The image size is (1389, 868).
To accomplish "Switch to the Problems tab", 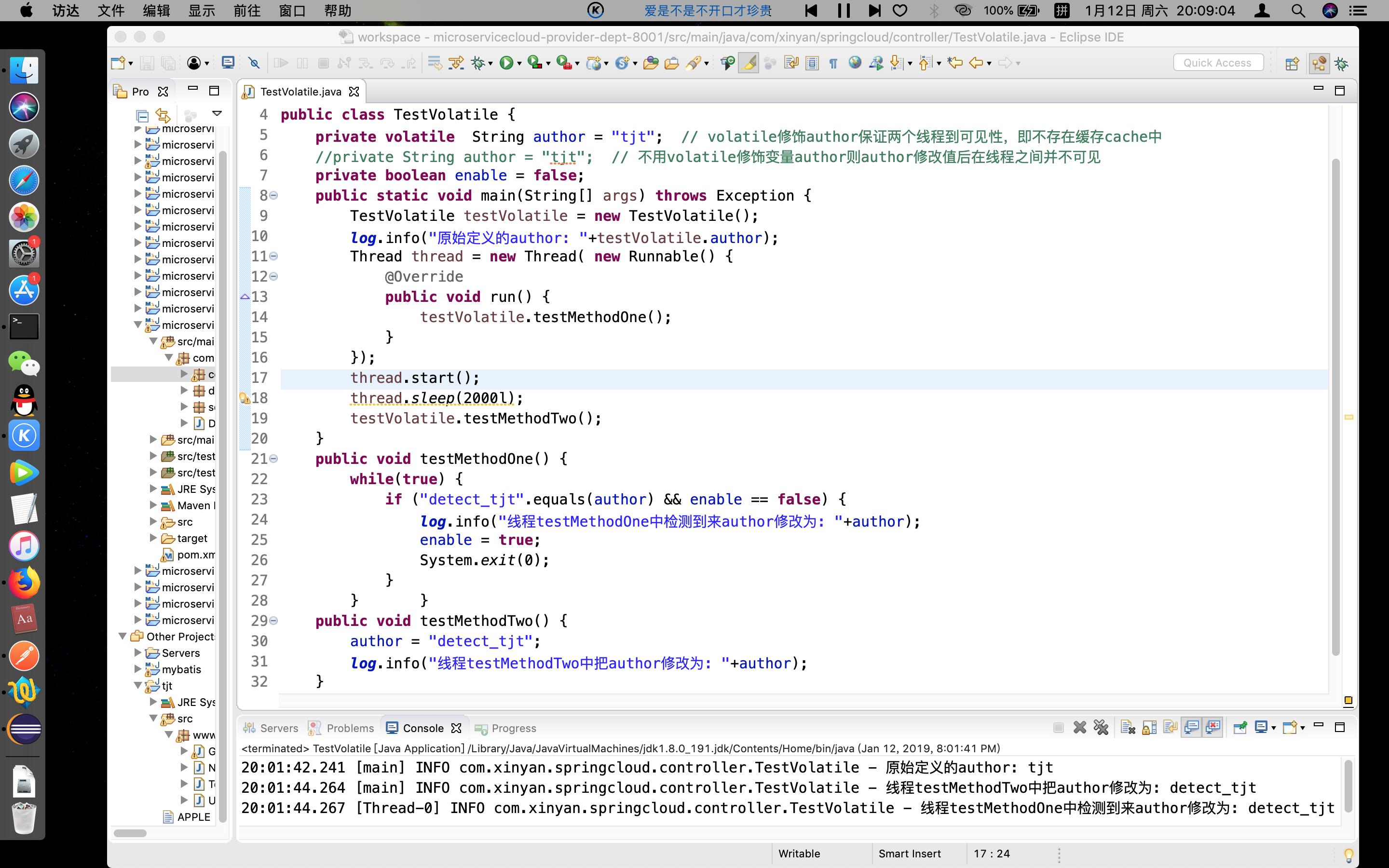I will click(x=350, y=728).
